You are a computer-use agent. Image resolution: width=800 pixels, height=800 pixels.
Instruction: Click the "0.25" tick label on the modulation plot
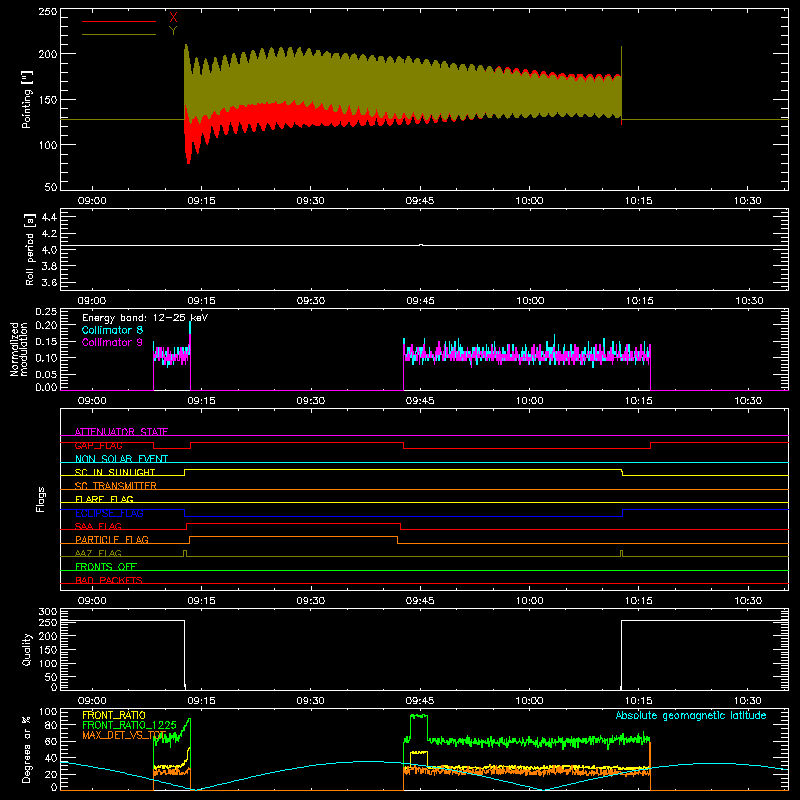pos(47,312)
